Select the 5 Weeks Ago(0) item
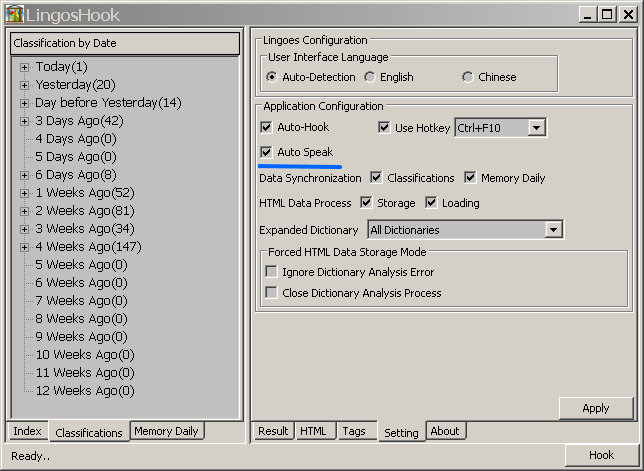Screen dimensions: 644x471 pyautogui.click(x=81, y=265)
